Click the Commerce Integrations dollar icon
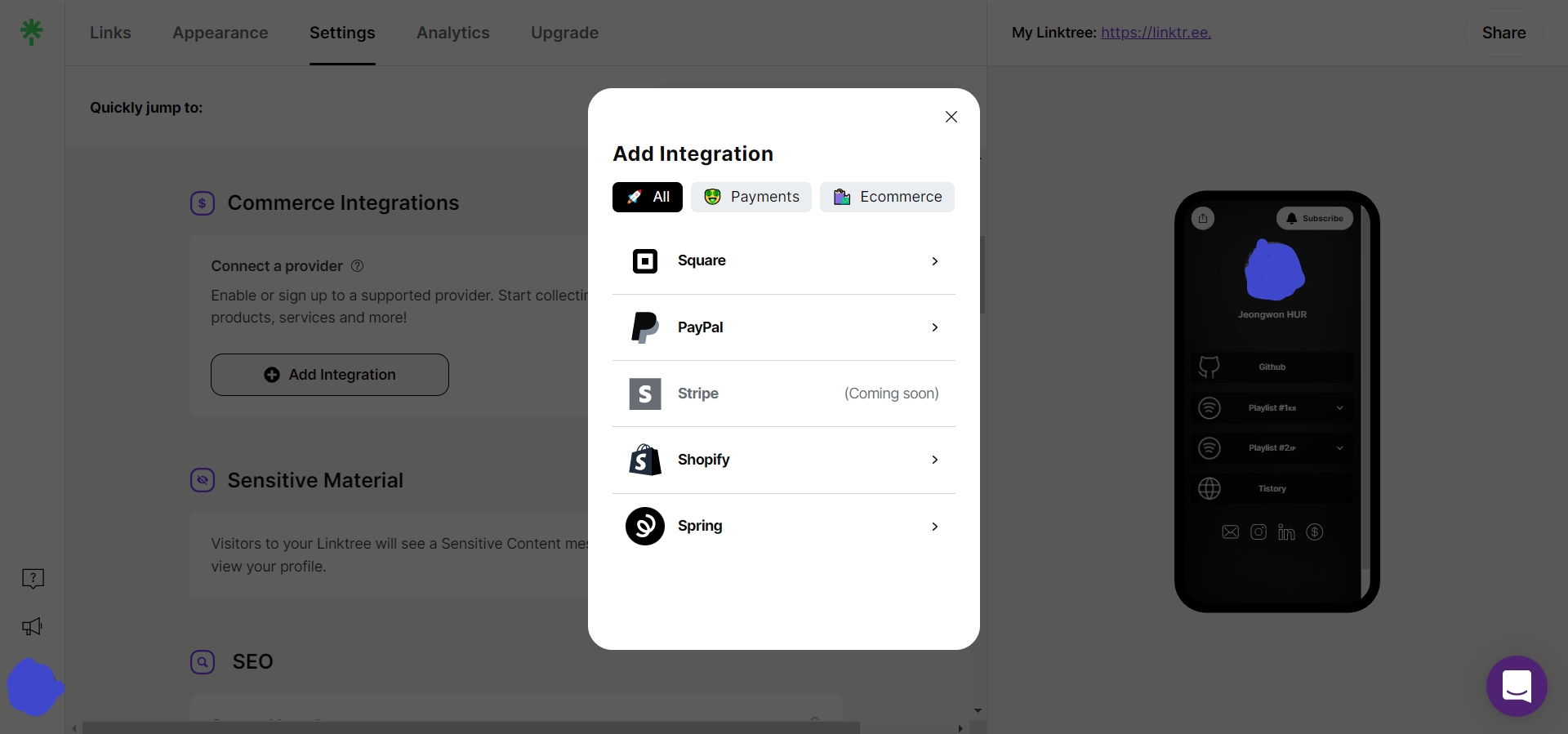1568x734 pixels. pos(203,203)
